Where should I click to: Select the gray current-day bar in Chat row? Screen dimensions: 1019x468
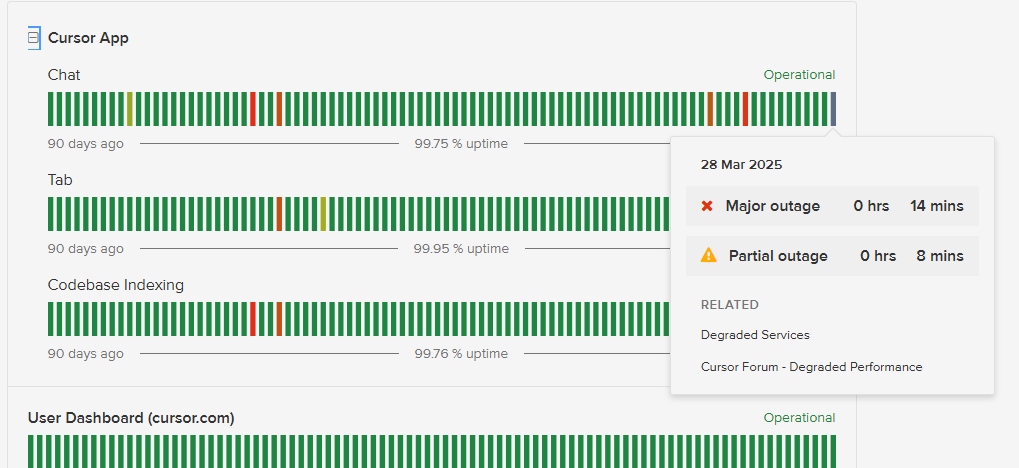click(833, 109)
